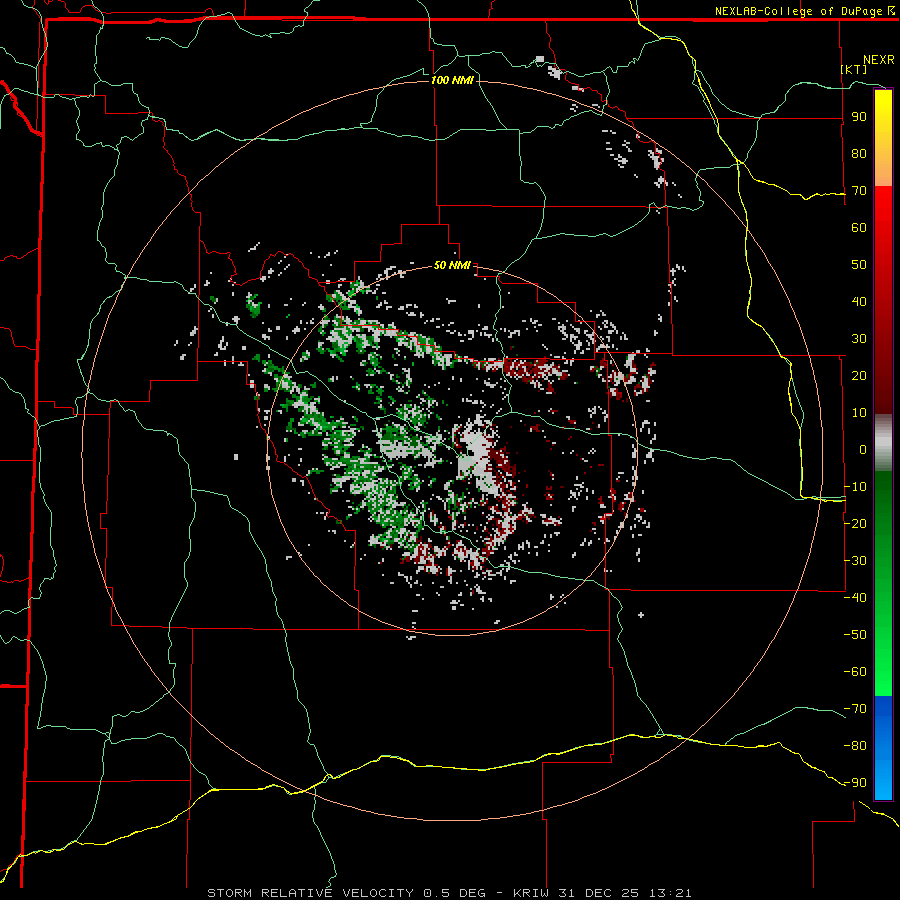The width and height of the screenshot is (900, 900).
Task: Click the positive 70 knot scale label
Action: point(859,191)
